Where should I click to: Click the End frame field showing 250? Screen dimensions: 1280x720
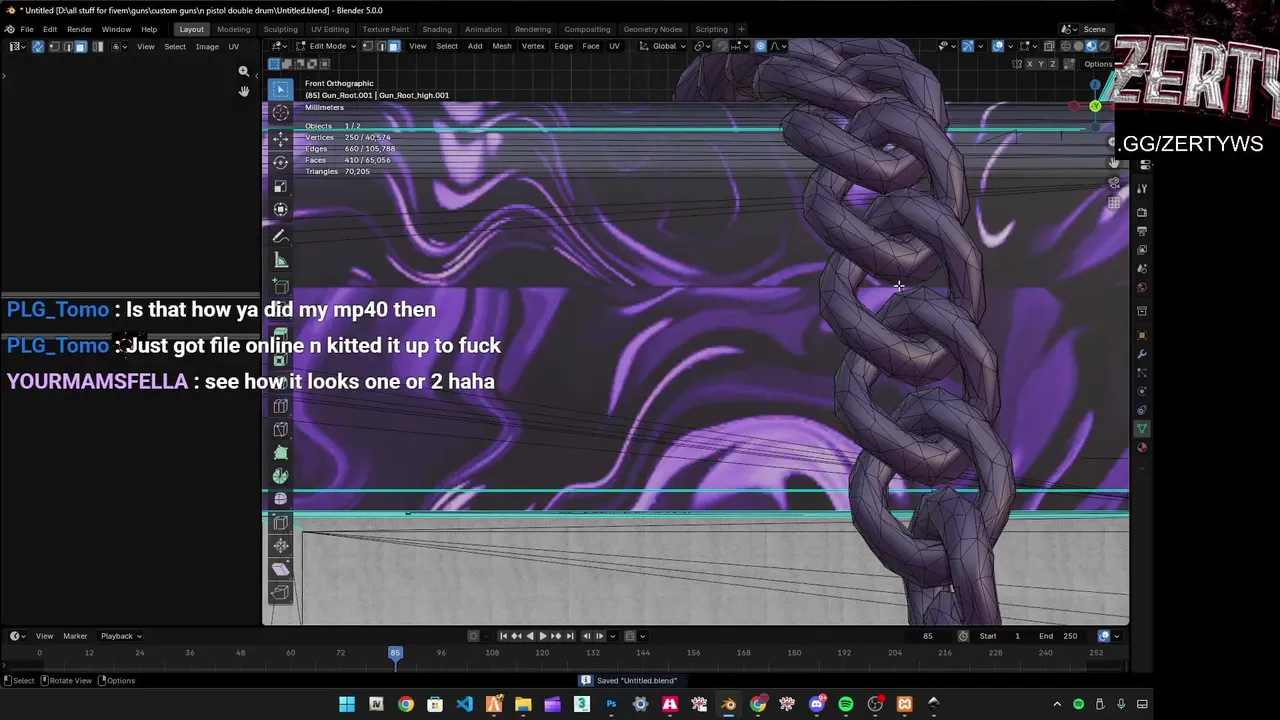click(x=1058, y=636)
